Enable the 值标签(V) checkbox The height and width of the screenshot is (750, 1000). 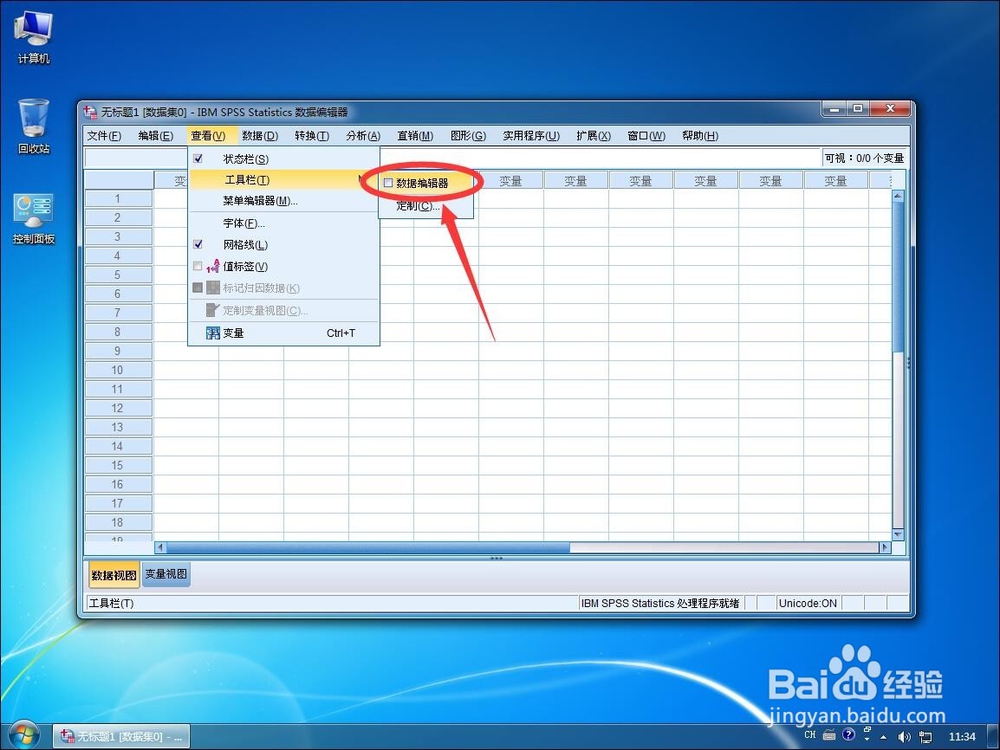point(198,266)
